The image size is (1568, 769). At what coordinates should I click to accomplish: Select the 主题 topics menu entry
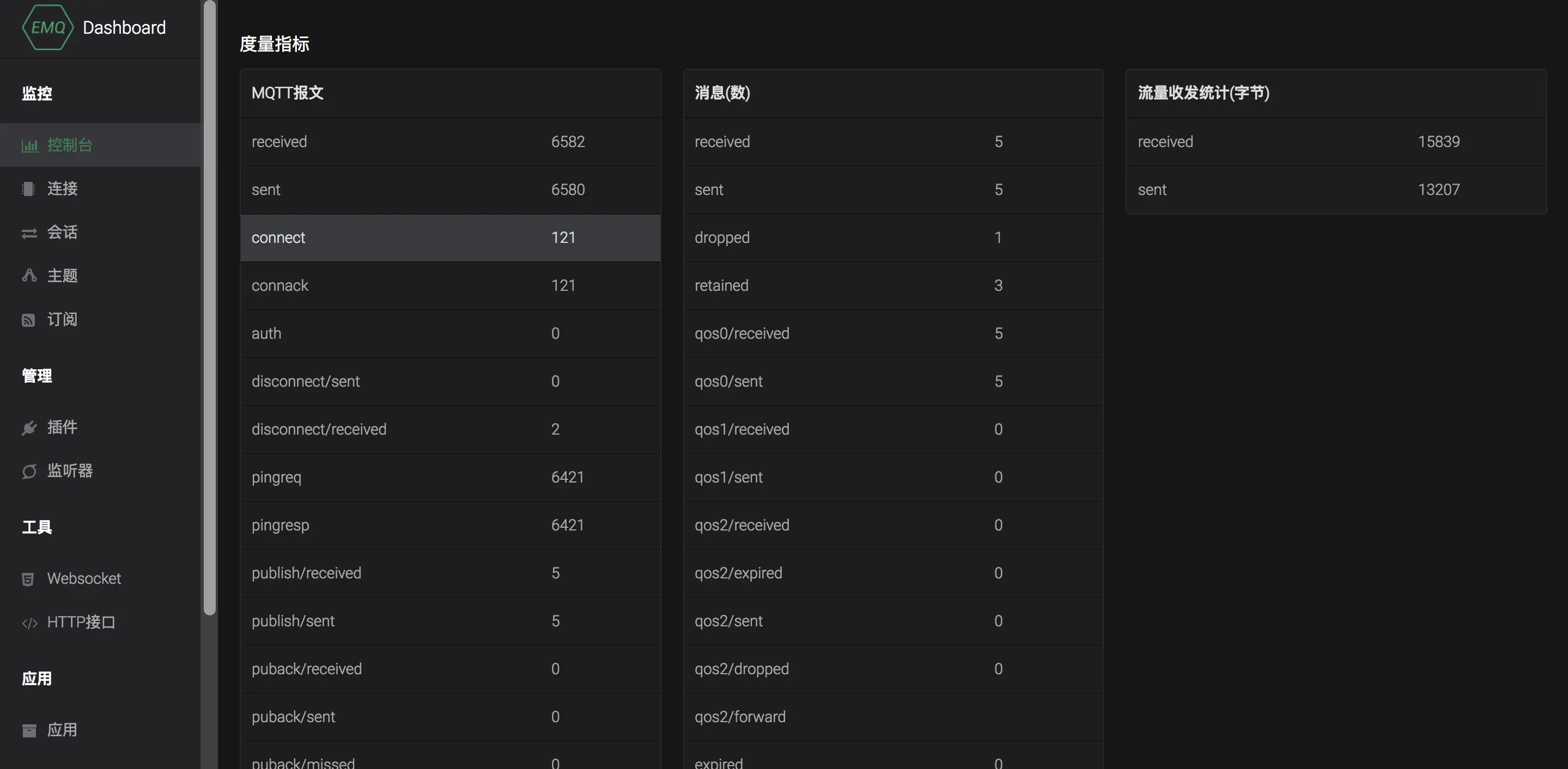62,276
